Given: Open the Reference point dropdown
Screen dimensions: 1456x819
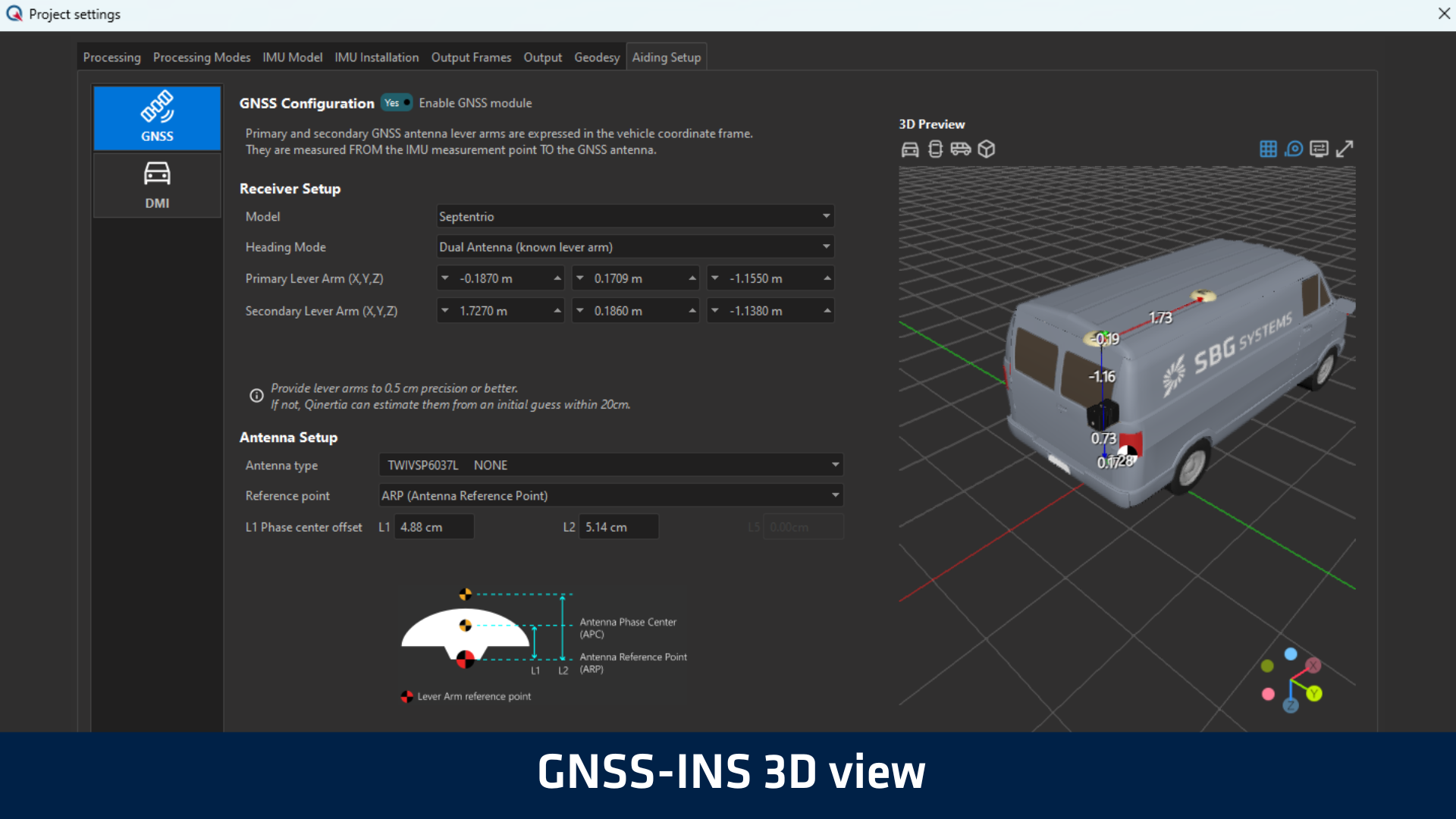Looking at the screenshot, I should click(611, 495).
